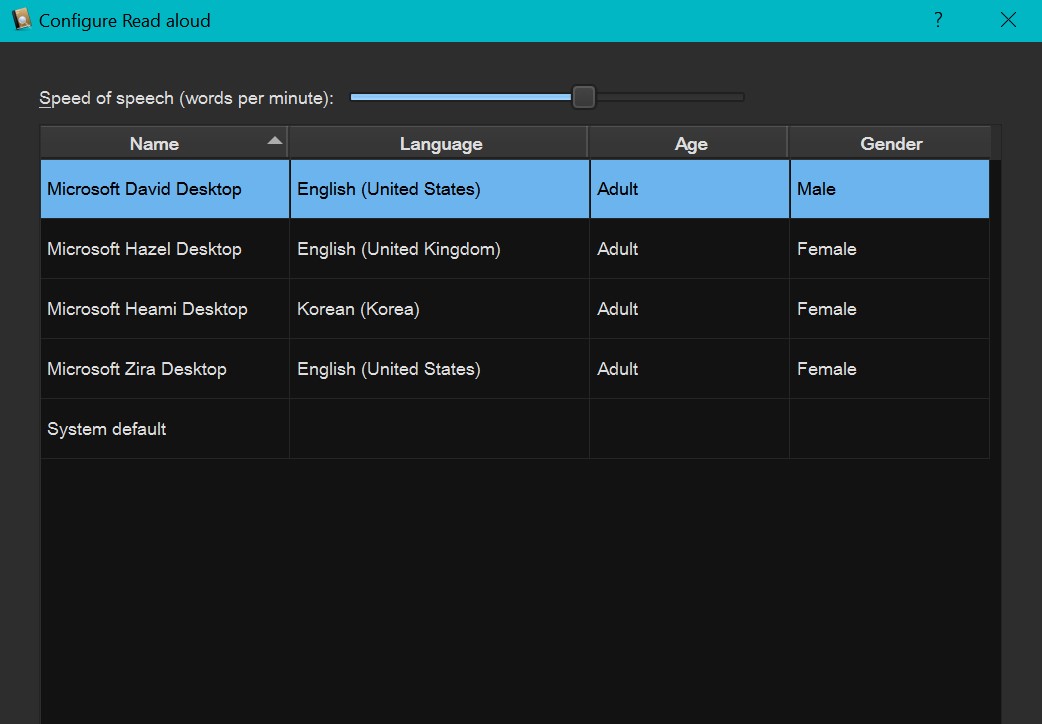Screen dimensions: 1042x724
Task: Click the Female cell in the Heami row
Action: point(889,308)
